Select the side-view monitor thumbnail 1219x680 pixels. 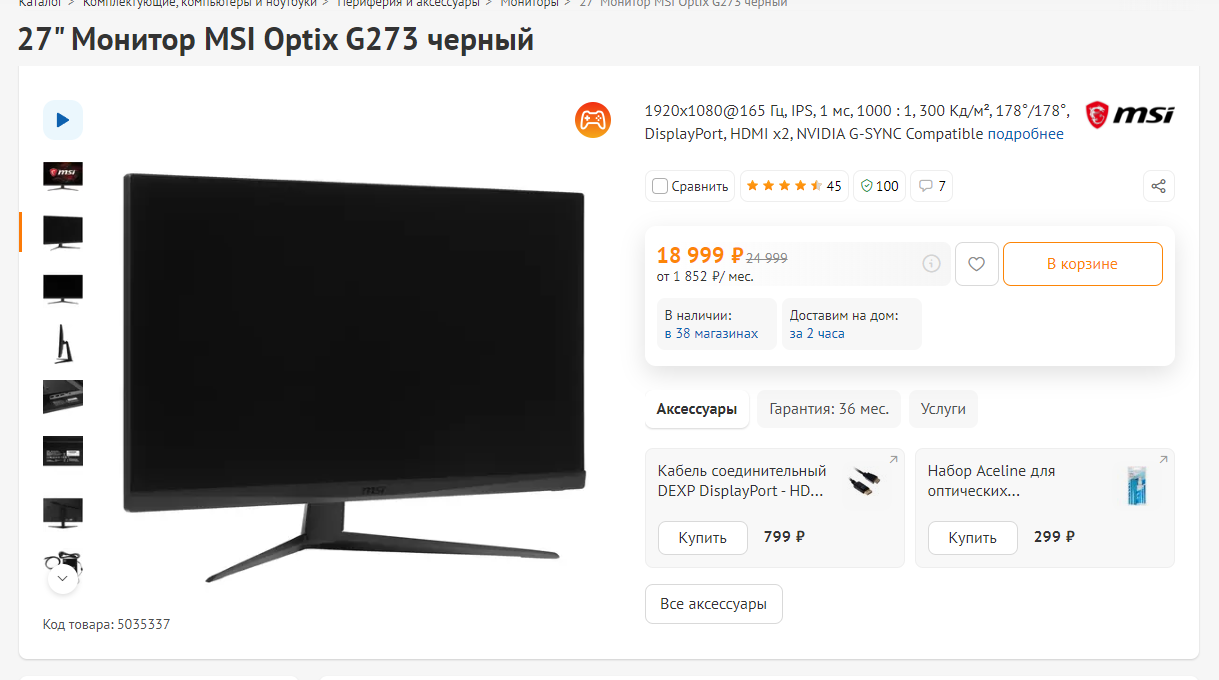tap(63, 343)
